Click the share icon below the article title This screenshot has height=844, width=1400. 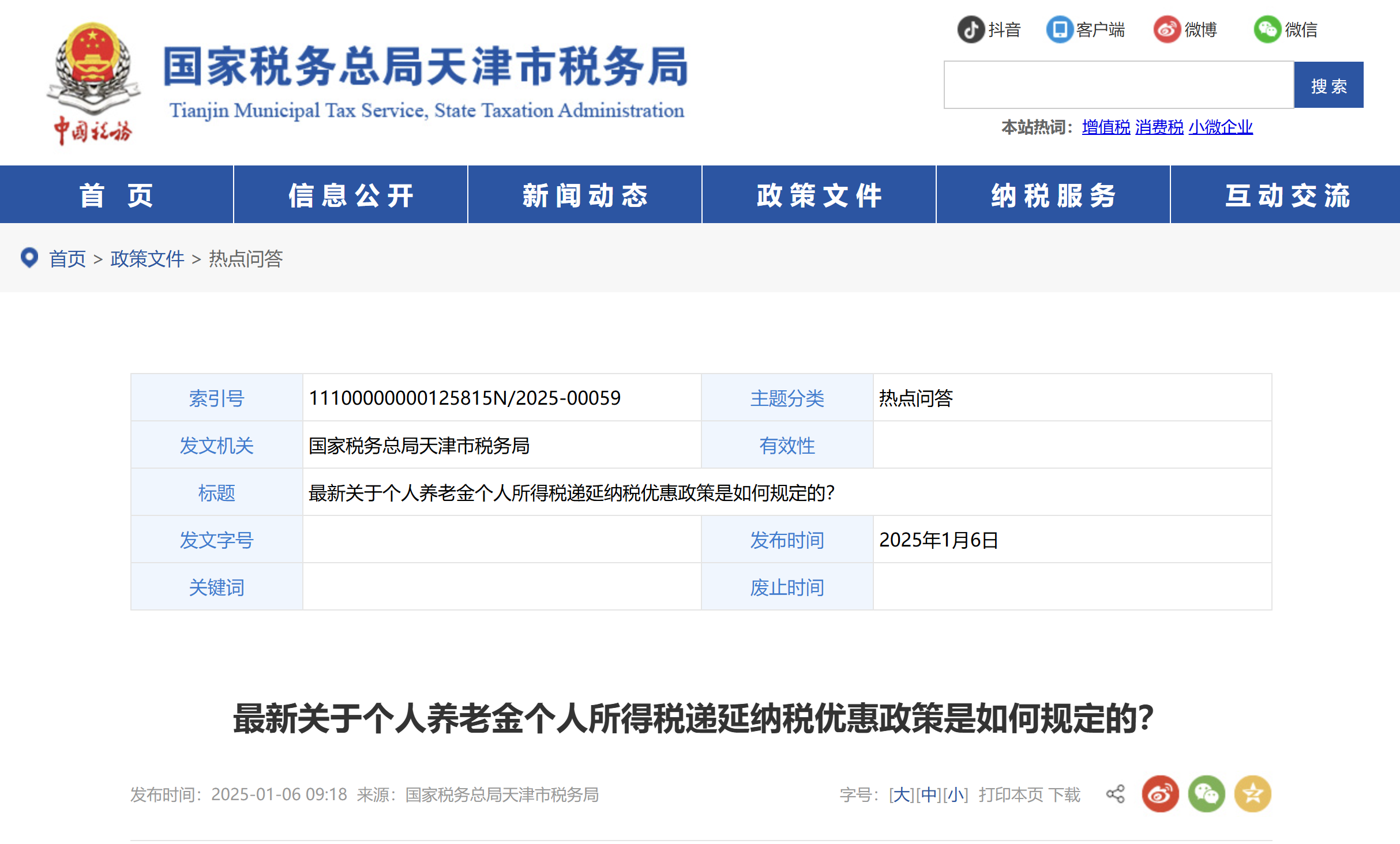pos(1116,793)
